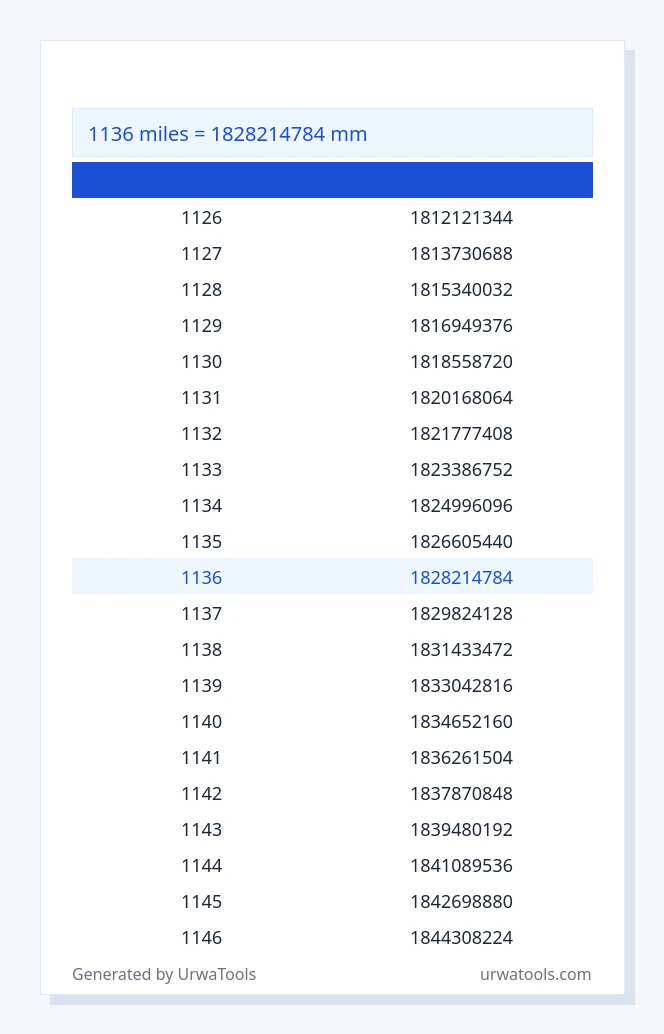Click the 1136 miles = 1828214784 mm heading
The image size is (664, 1034).
227,134
